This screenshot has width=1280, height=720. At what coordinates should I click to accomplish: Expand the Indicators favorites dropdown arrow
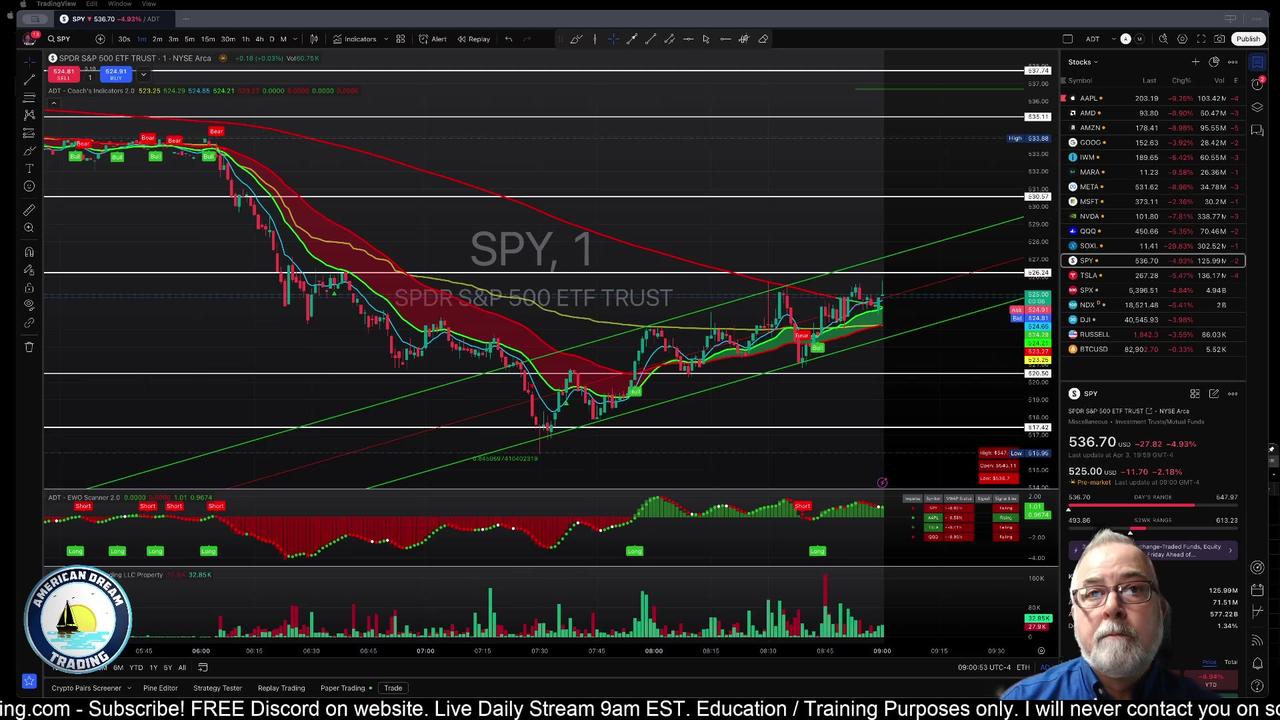coord(384,39)
